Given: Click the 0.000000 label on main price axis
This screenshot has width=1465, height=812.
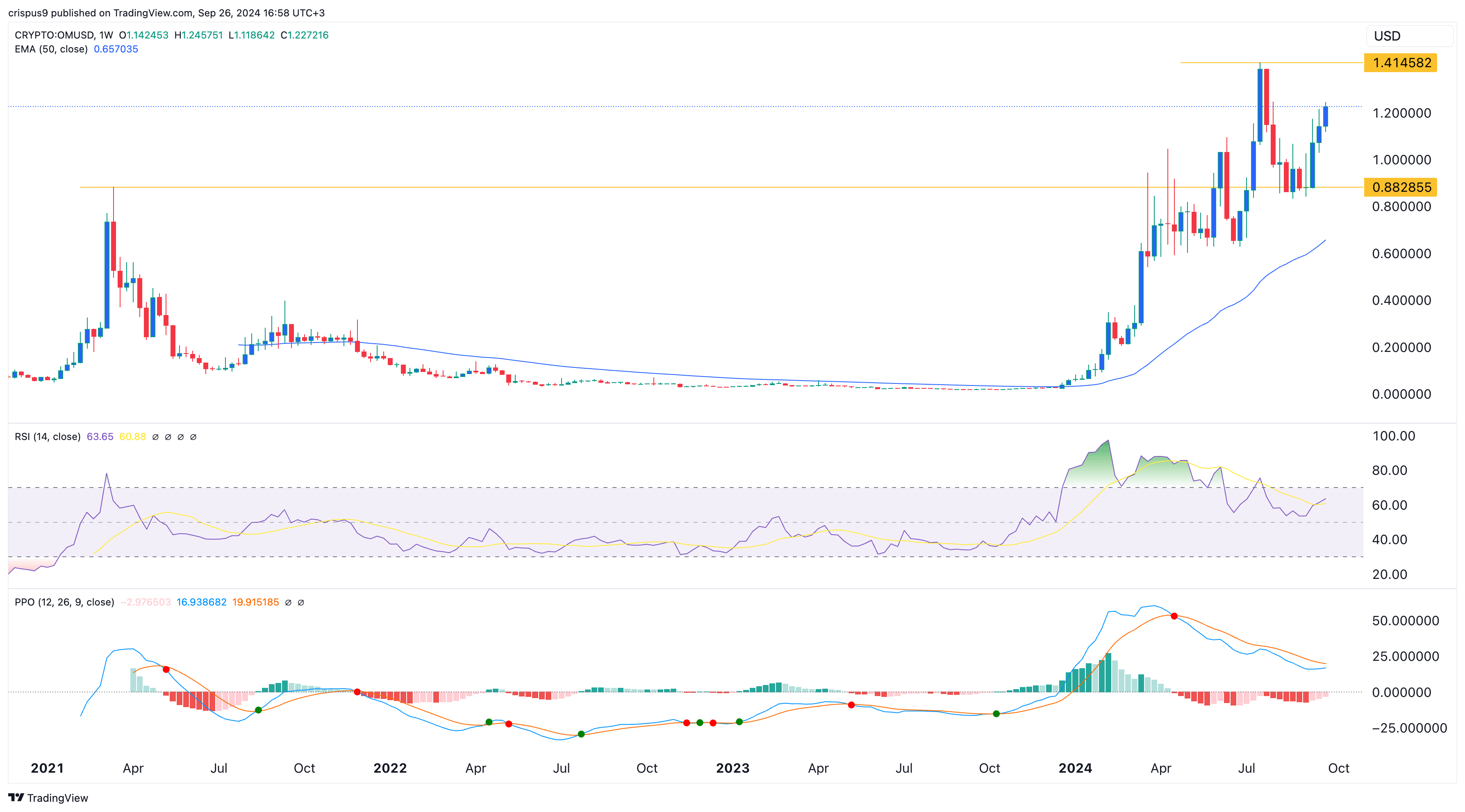Looking at the screenshot, I should (1402, 394).
